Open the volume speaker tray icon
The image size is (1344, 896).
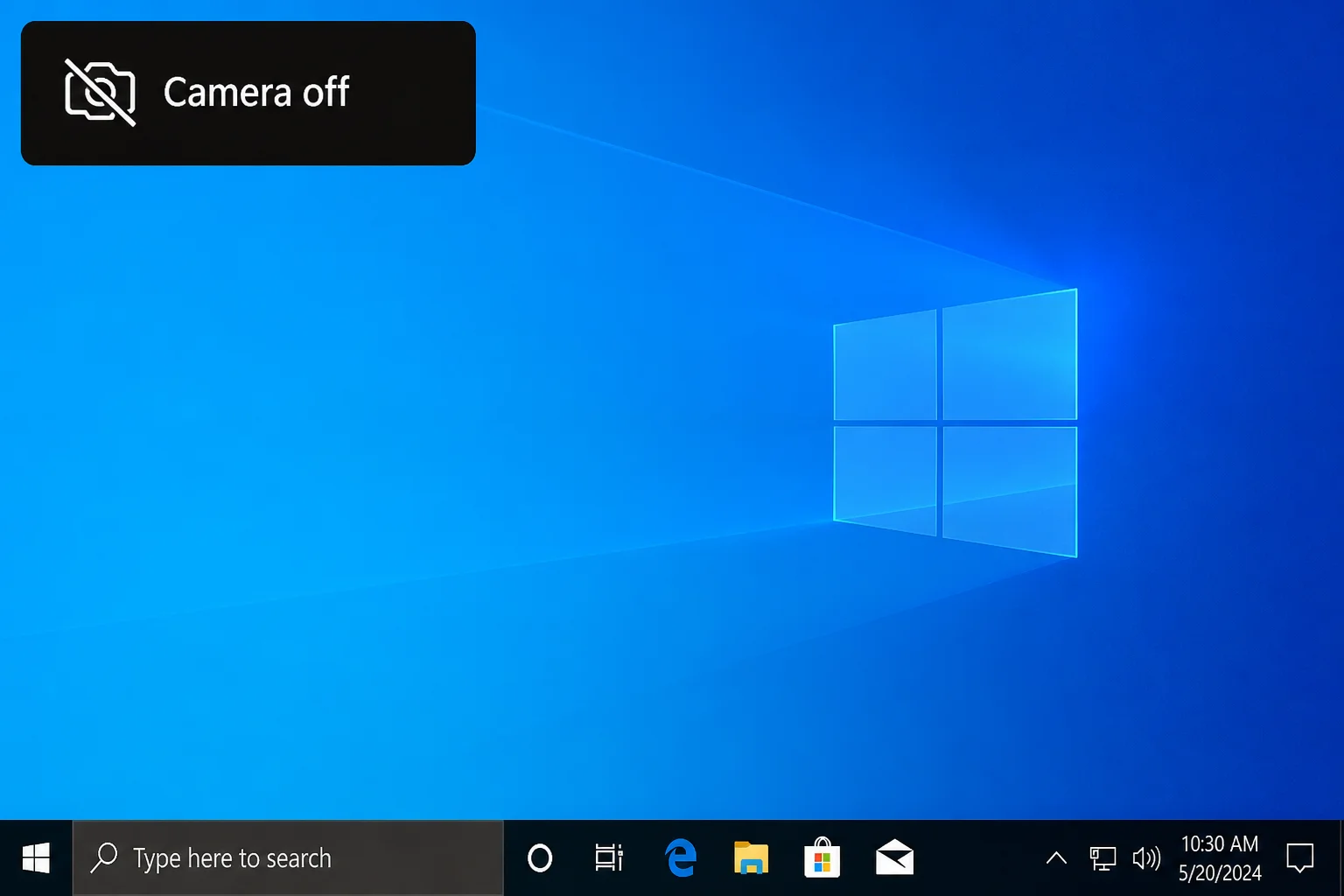(1146, 858)
